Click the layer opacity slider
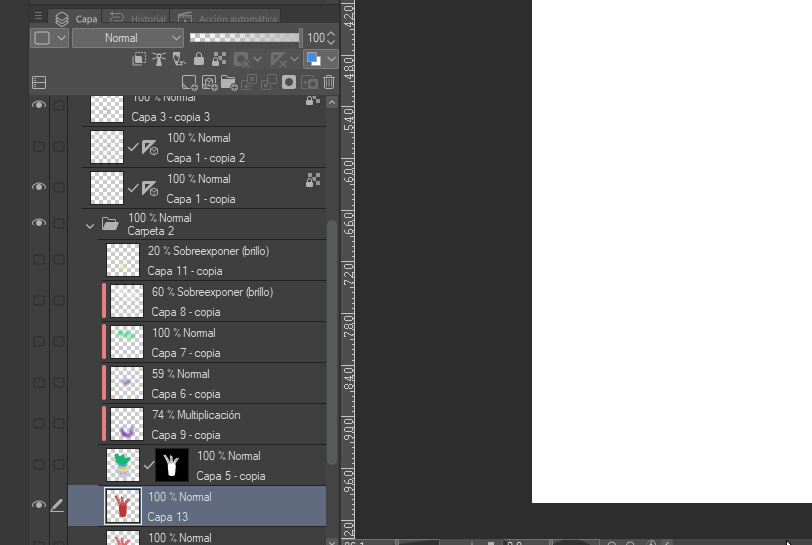Image resolution: width=812 pixels, height=545 pixels. coord(244,38)
